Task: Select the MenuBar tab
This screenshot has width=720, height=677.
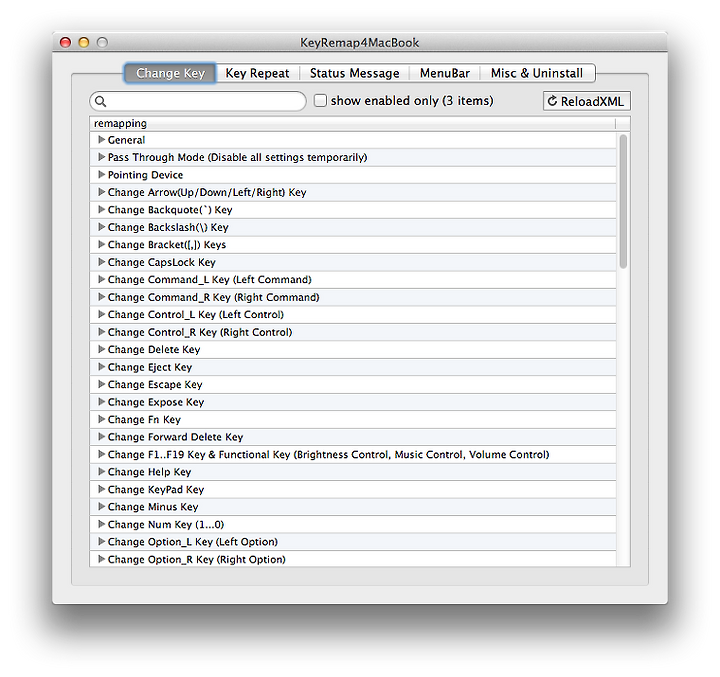Action: [x=444, y=73]
